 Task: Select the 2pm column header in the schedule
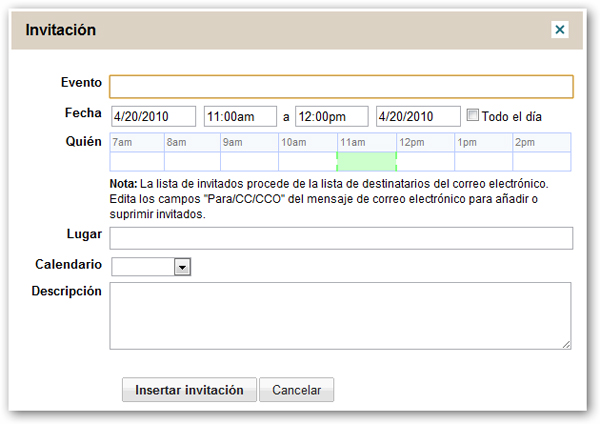click(542, 142)
